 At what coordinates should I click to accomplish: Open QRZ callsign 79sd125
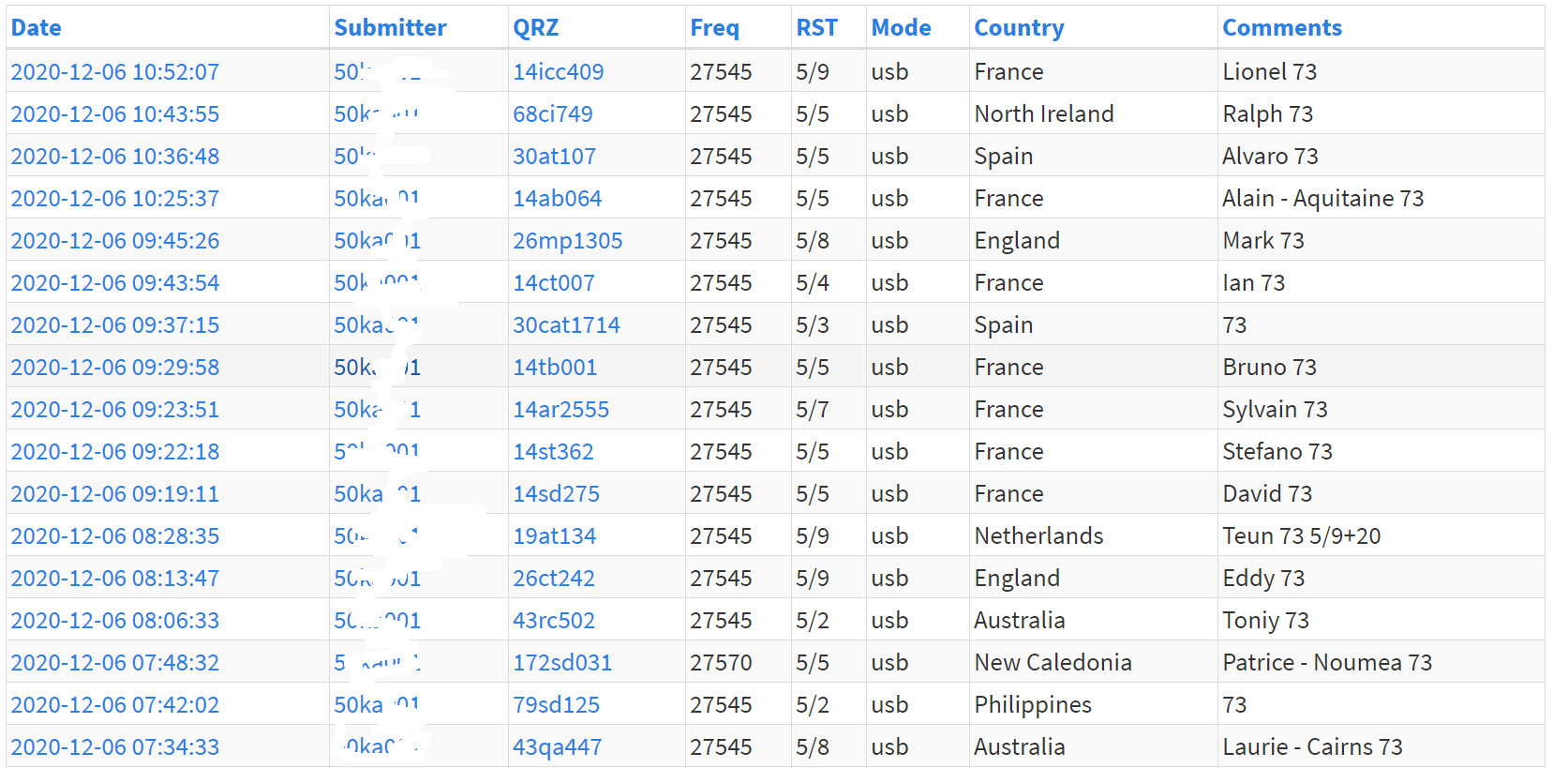pyautogui.click(x=556, y=704)
